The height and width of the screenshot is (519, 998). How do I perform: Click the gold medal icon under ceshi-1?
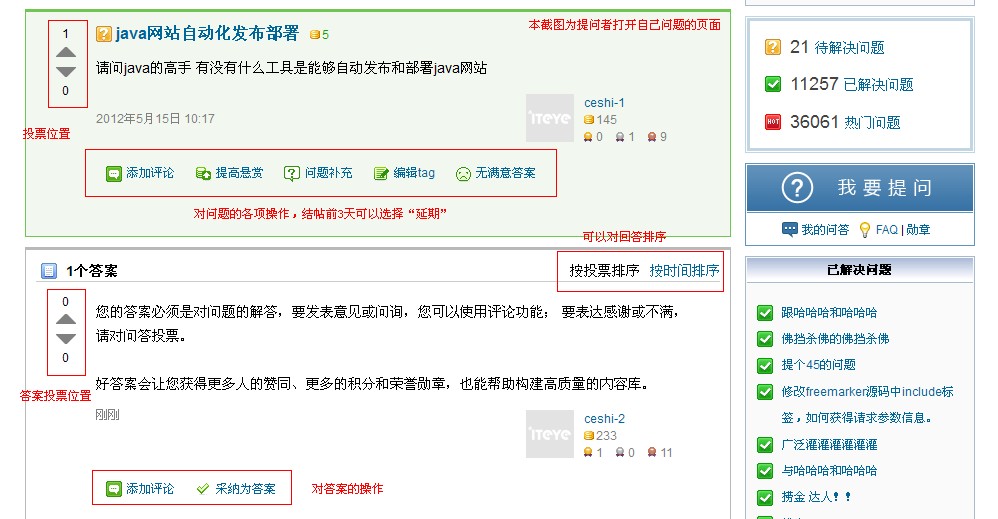tap(587, 137)
